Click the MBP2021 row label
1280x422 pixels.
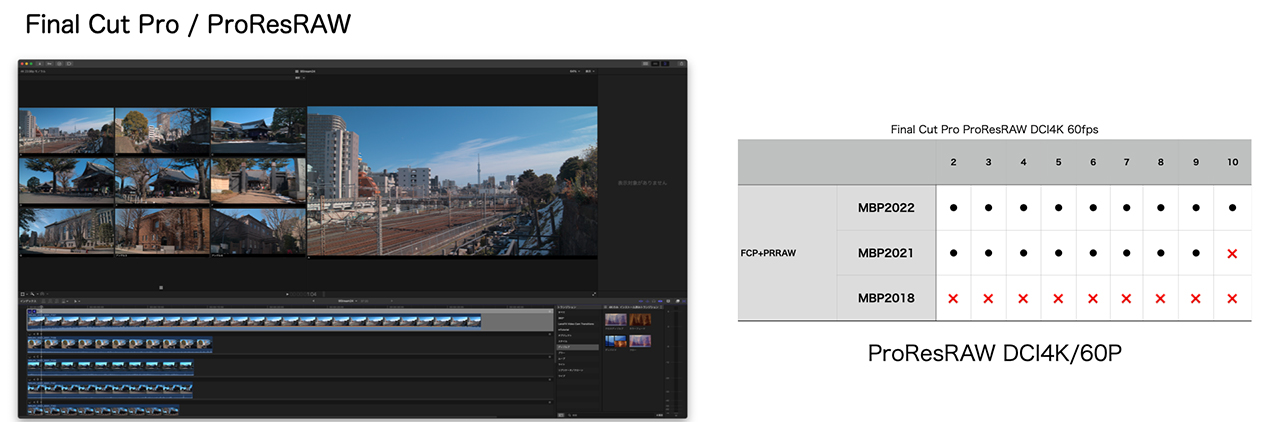point(886,253)
